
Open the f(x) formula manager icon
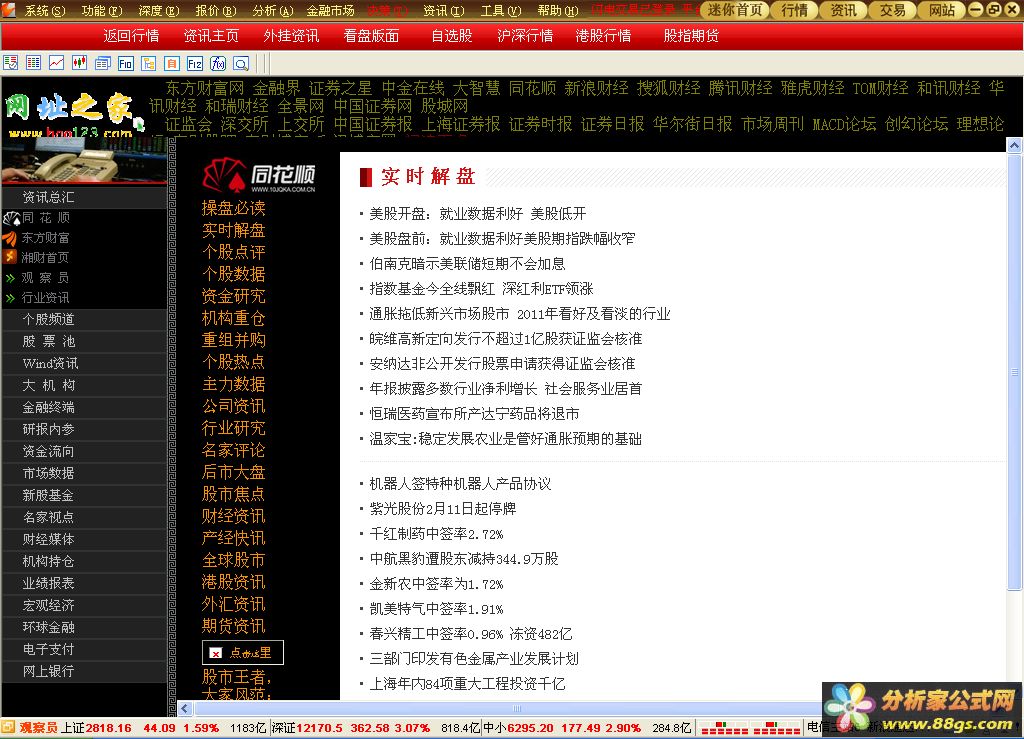click(x=218, y=63)
